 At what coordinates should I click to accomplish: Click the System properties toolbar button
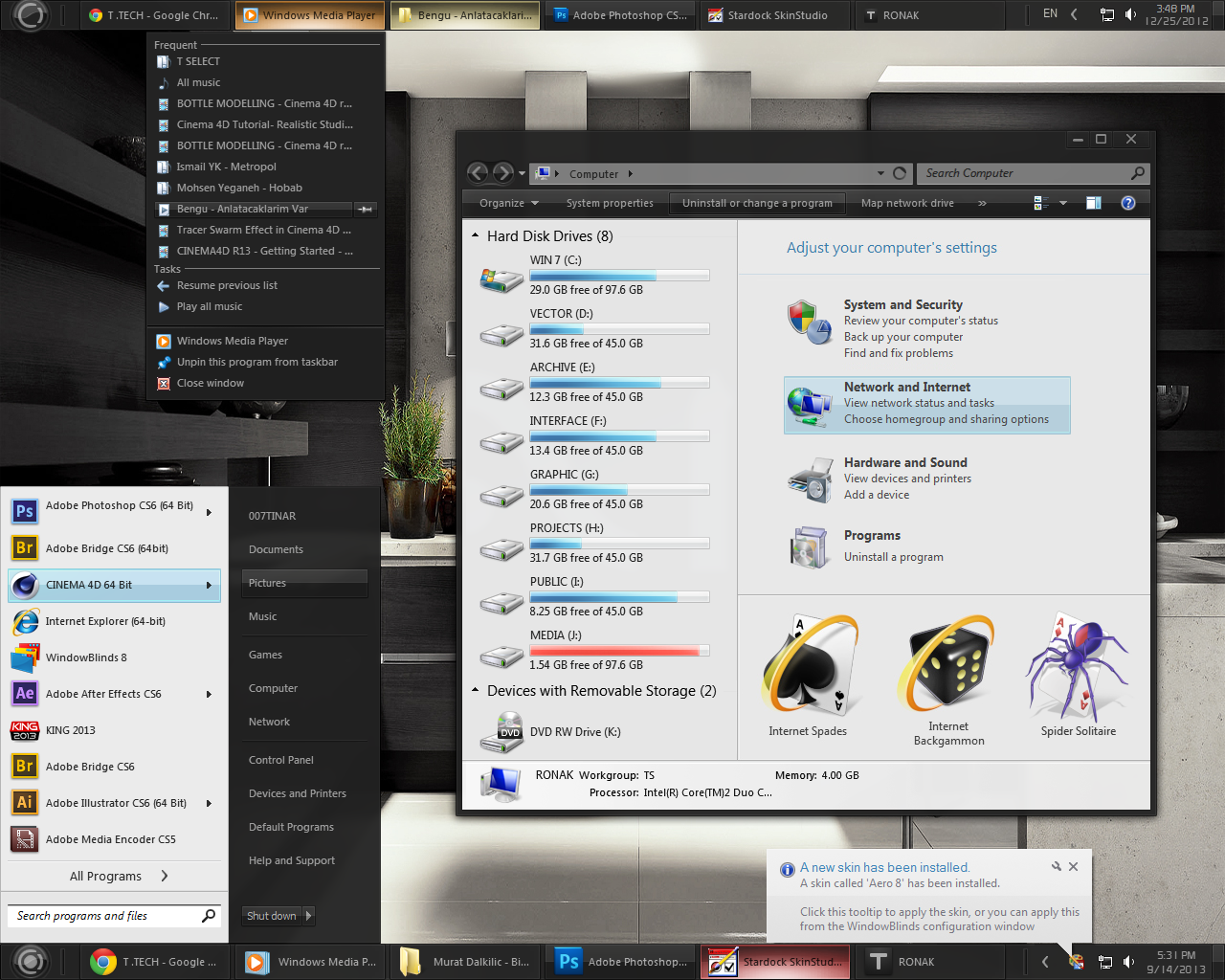(610, 203)
